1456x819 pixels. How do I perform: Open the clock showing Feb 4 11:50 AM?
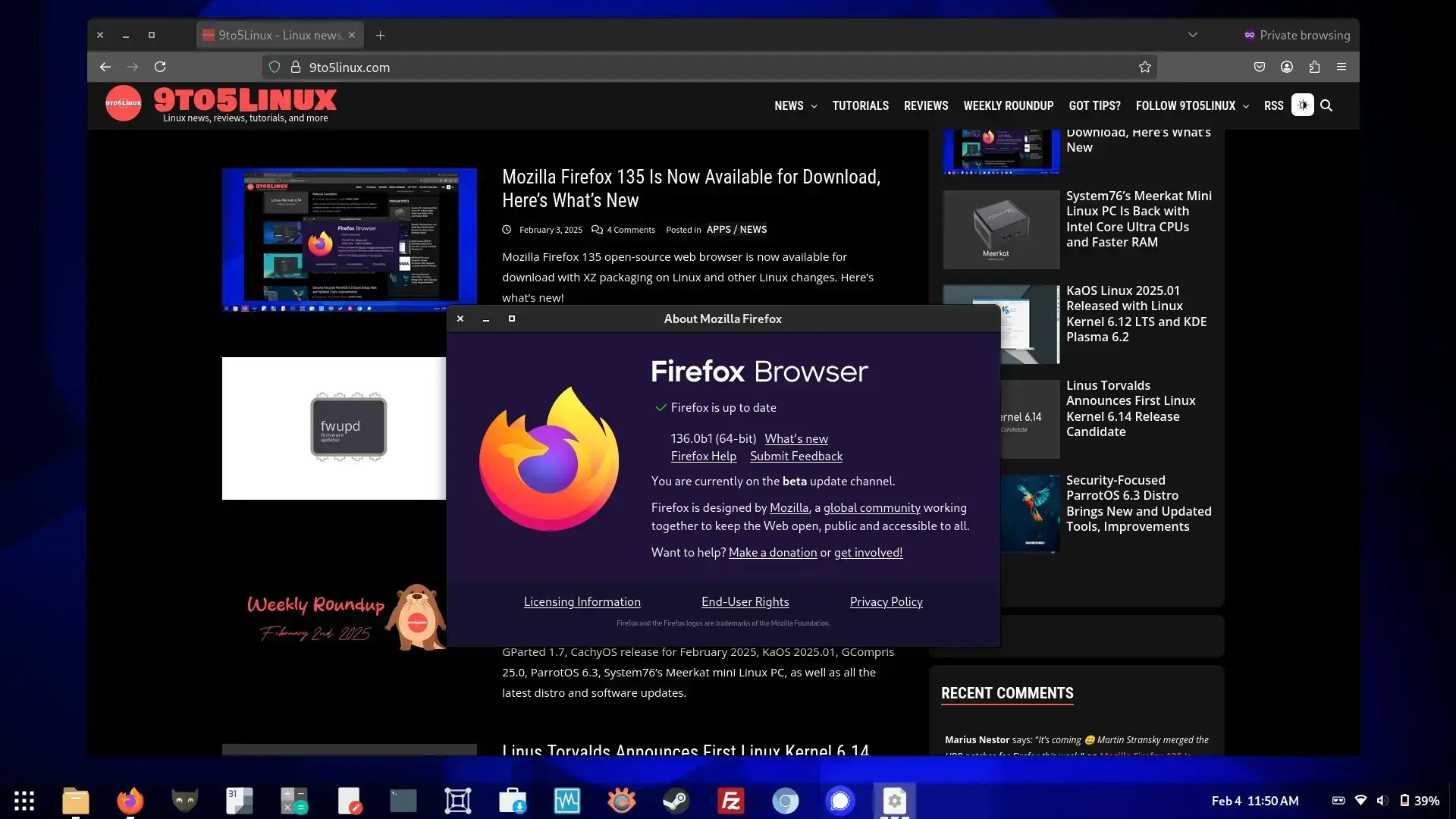[1255, 801]
